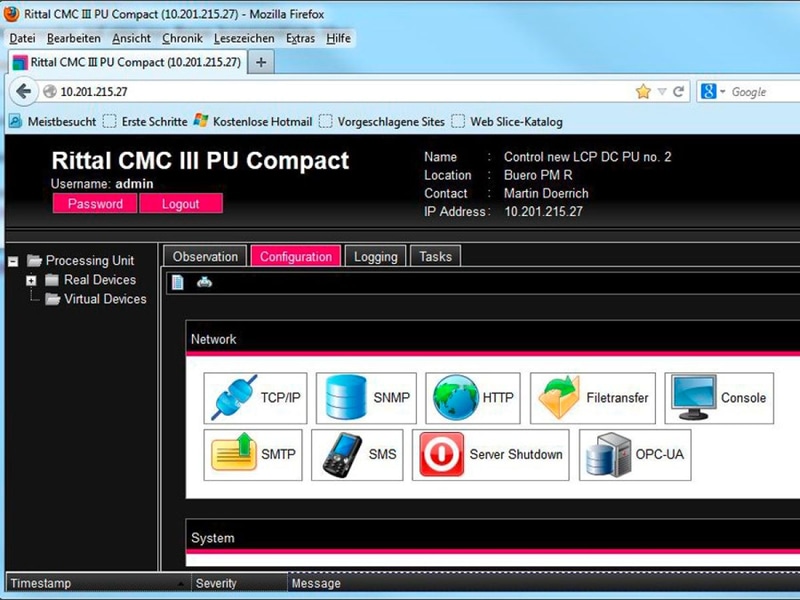The width and height of the screenshot is (800, 600).
Task: Open the URL history dropdown arrow
Action: [662, 92]
